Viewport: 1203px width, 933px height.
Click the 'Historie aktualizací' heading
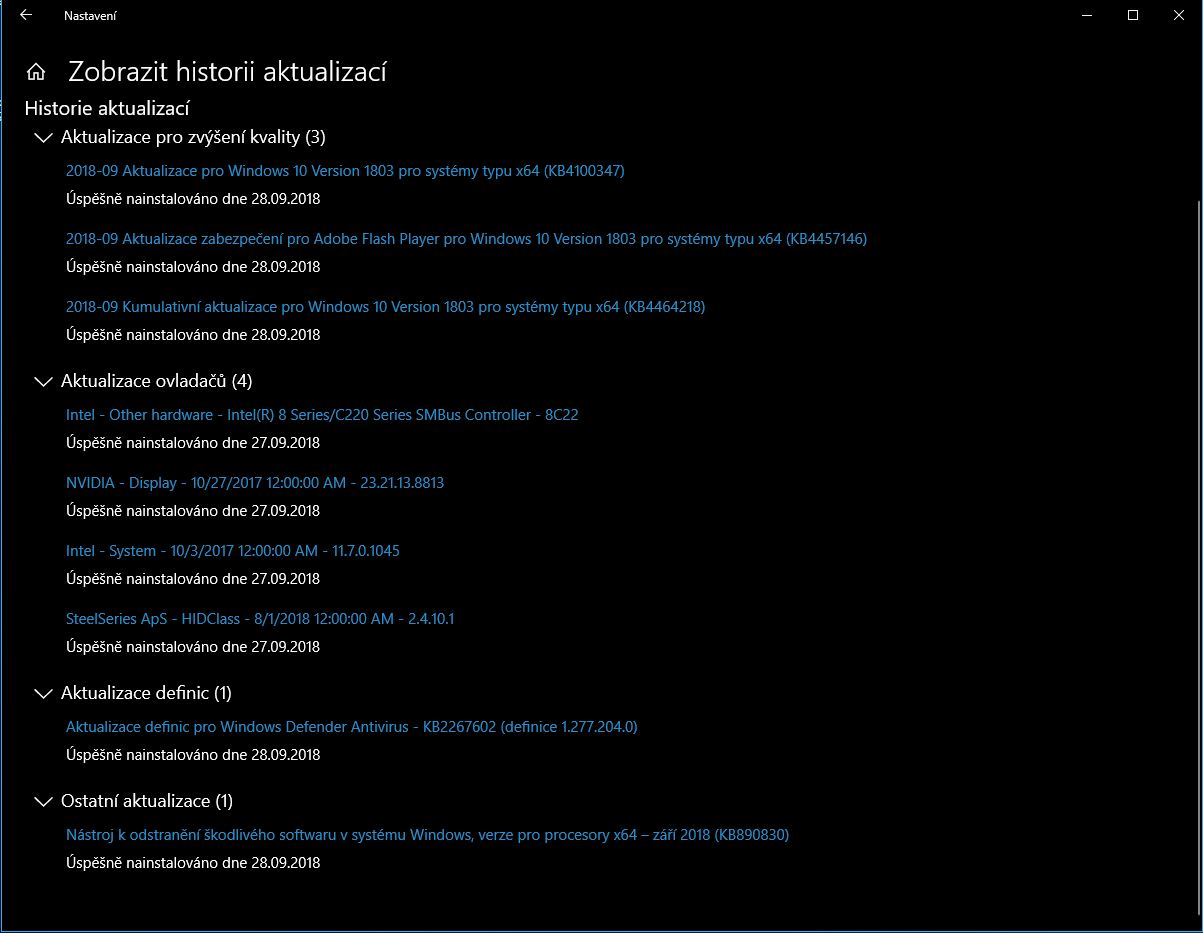point(107,108)
